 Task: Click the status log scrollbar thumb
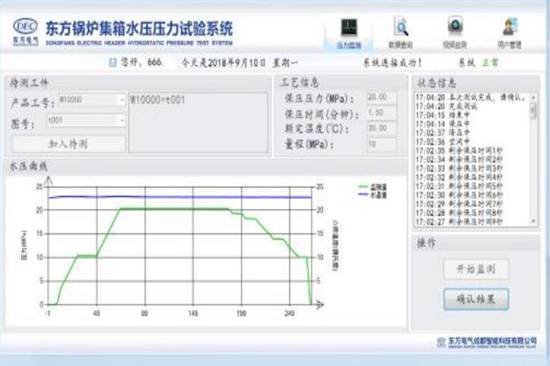coord(534,110)
